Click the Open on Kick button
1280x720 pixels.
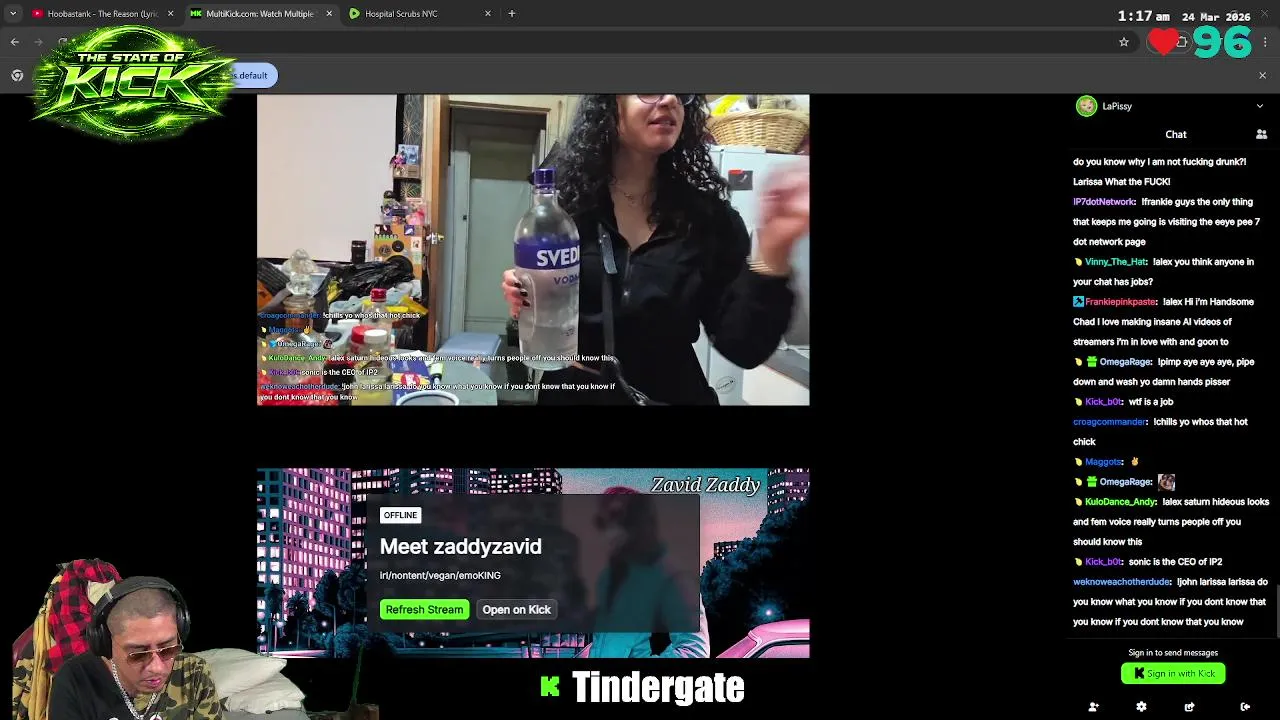516,609
